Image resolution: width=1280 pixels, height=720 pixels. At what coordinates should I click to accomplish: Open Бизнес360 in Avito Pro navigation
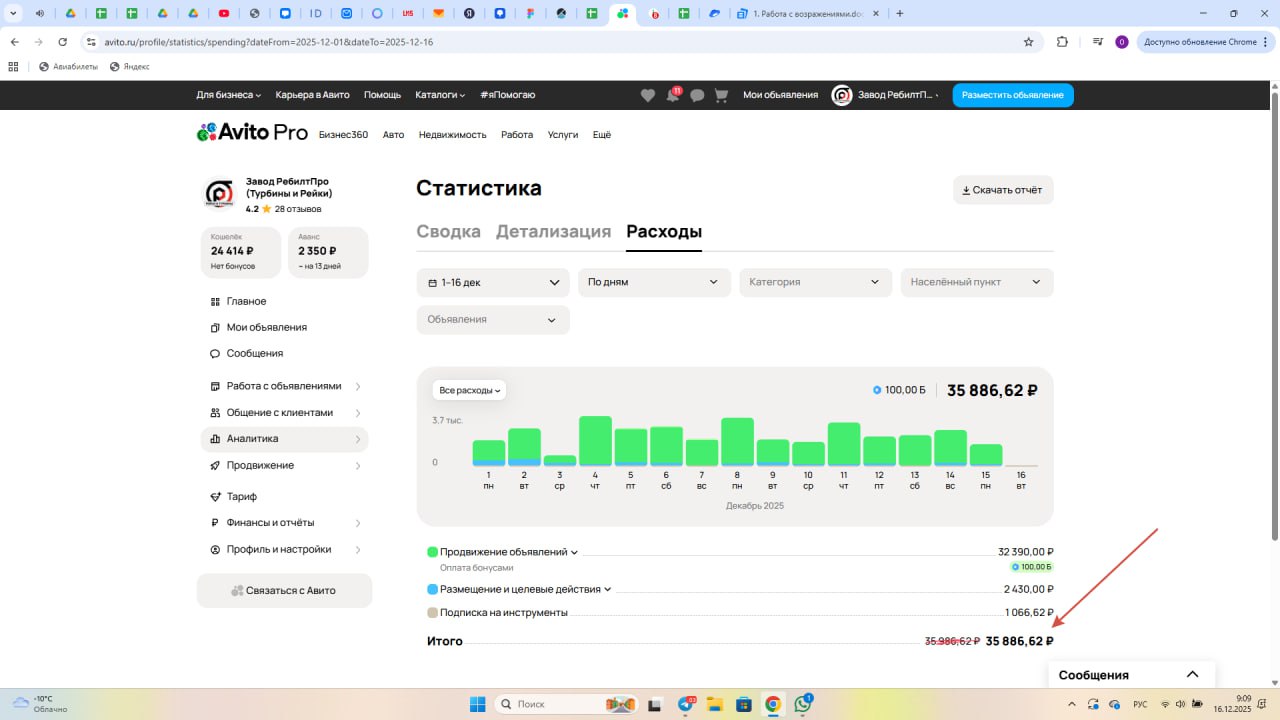(x=343, y=135)
